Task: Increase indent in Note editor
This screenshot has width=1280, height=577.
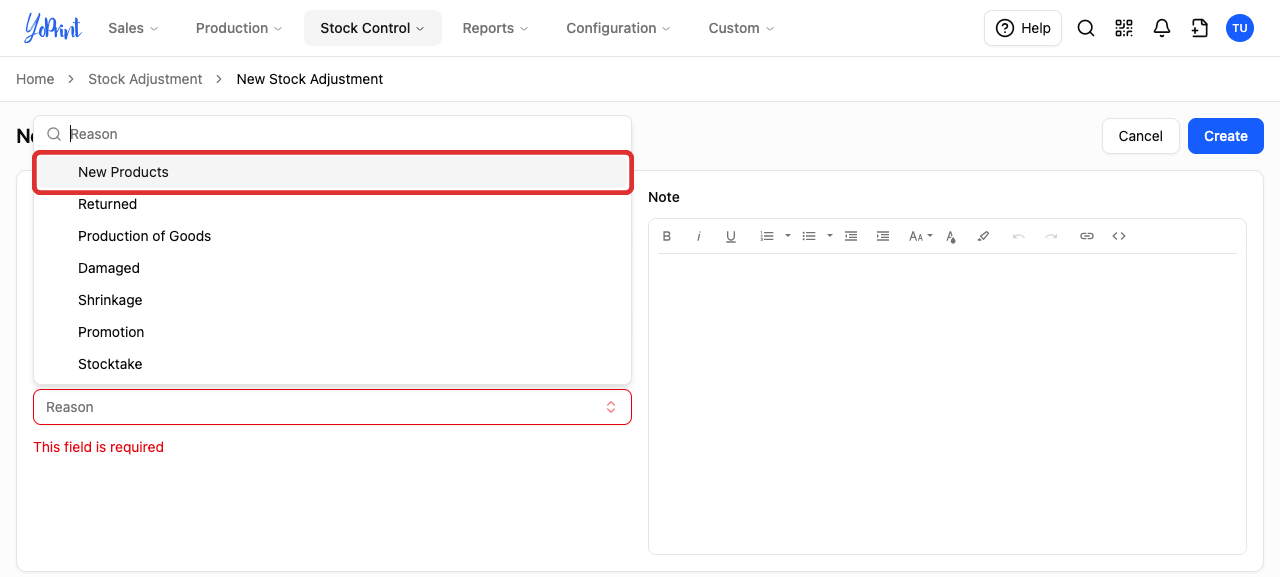Action: tap(883, 236)
